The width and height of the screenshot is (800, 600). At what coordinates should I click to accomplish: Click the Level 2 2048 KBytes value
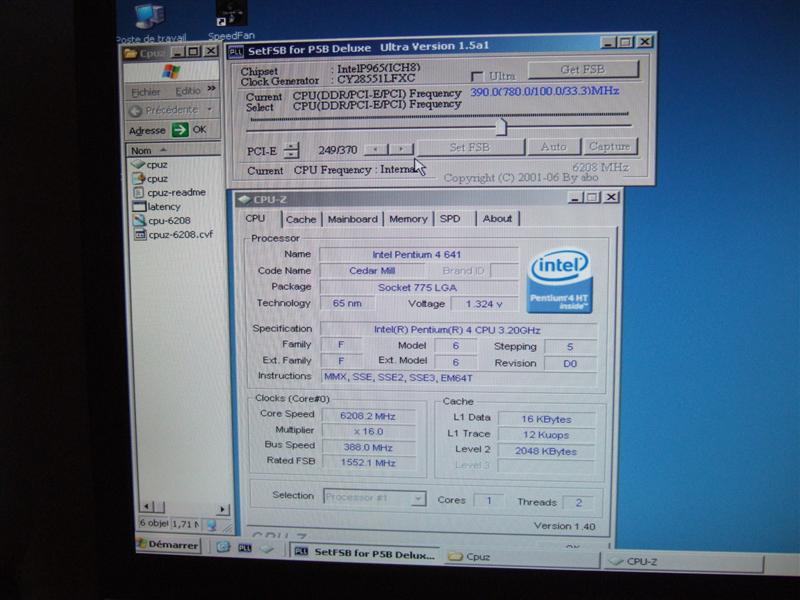pyautogui.click(x=545, y=451)
